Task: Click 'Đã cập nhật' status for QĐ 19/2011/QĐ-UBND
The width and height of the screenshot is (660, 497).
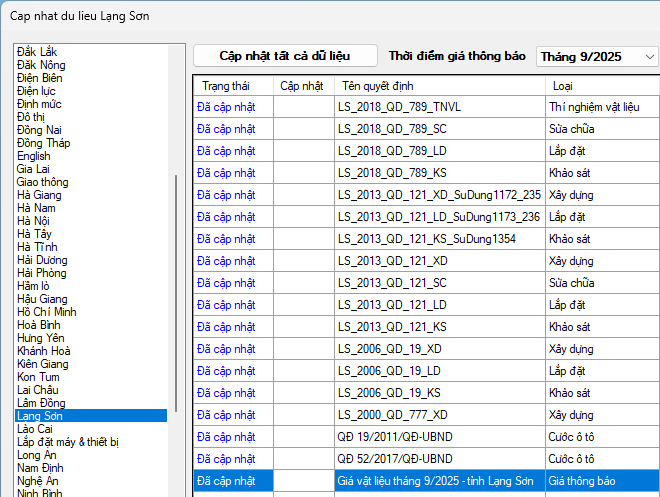Action: (x=226, y=437)
